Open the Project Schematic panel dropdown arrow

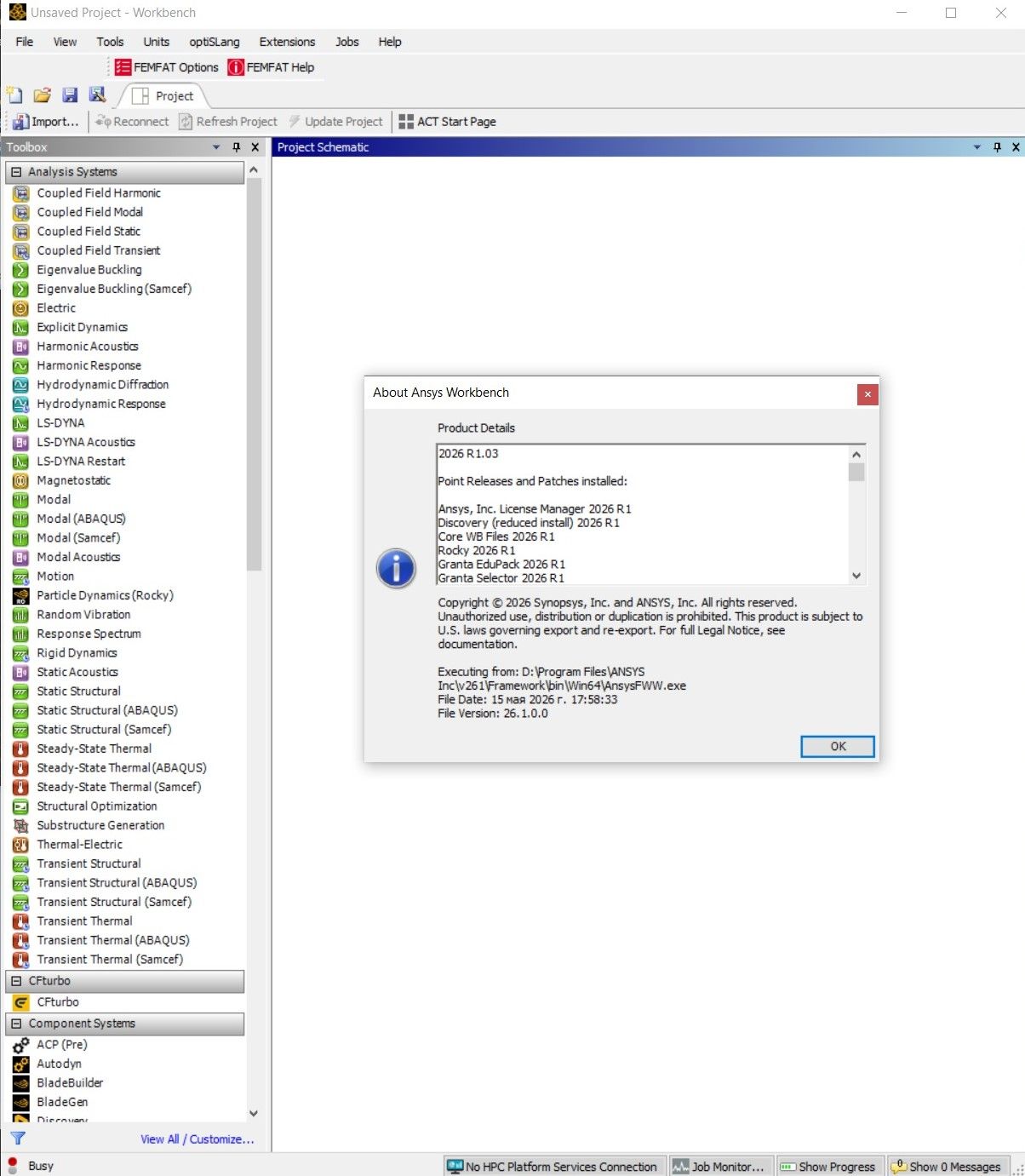pos(977,147)
